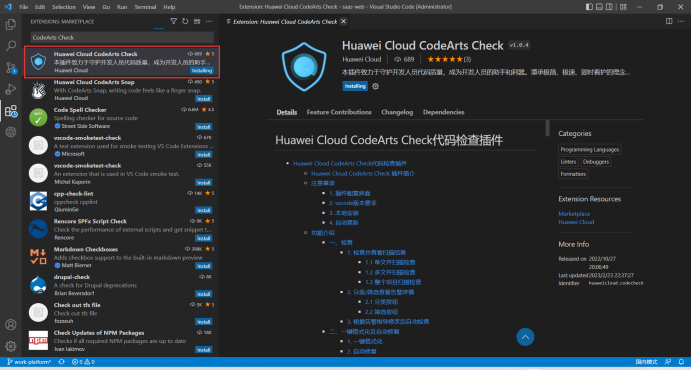Toggle the bottom panel visibility
The width and height of the screenshot is (692, 371).
(x=599, y=7)
